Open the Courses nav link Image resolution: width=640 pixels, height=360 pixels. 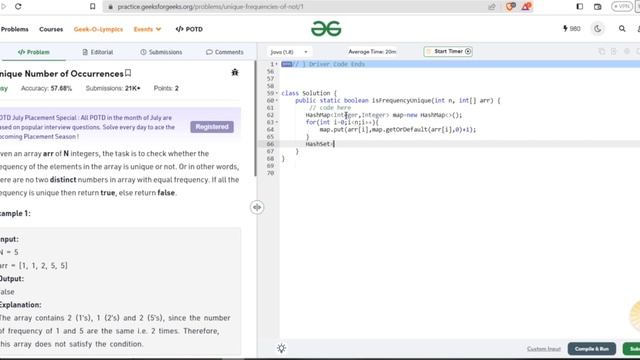51,29
